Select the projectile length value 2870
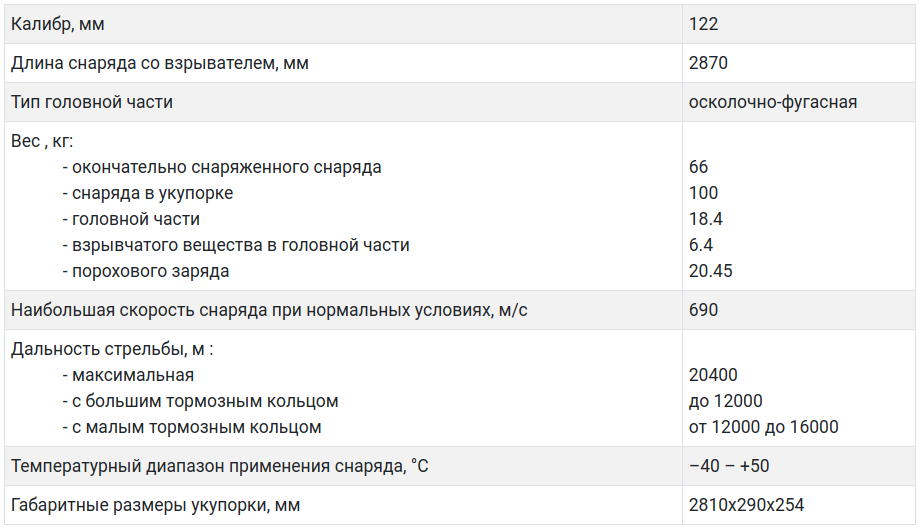The image size is (920, 530). (708, 63)
